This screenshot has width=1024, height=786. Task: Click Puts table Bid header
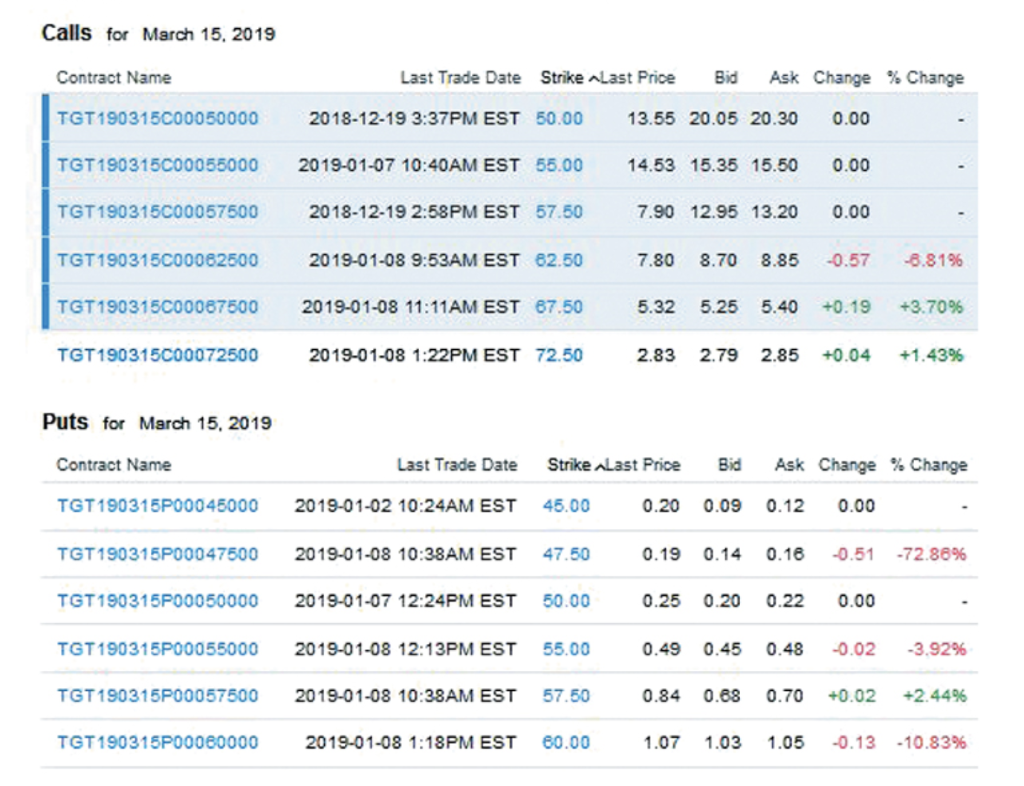coord(729,465)
